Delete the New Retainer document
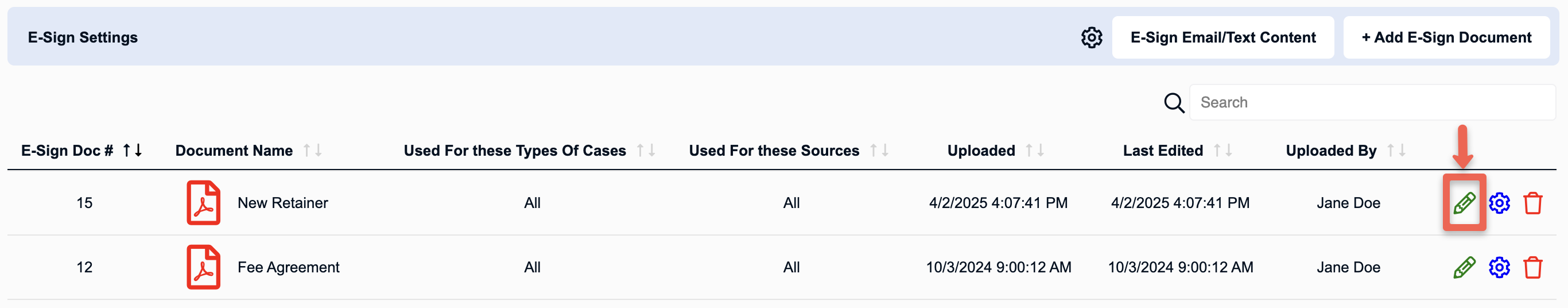This screenshot has width=1568, height=308. 1532,203
